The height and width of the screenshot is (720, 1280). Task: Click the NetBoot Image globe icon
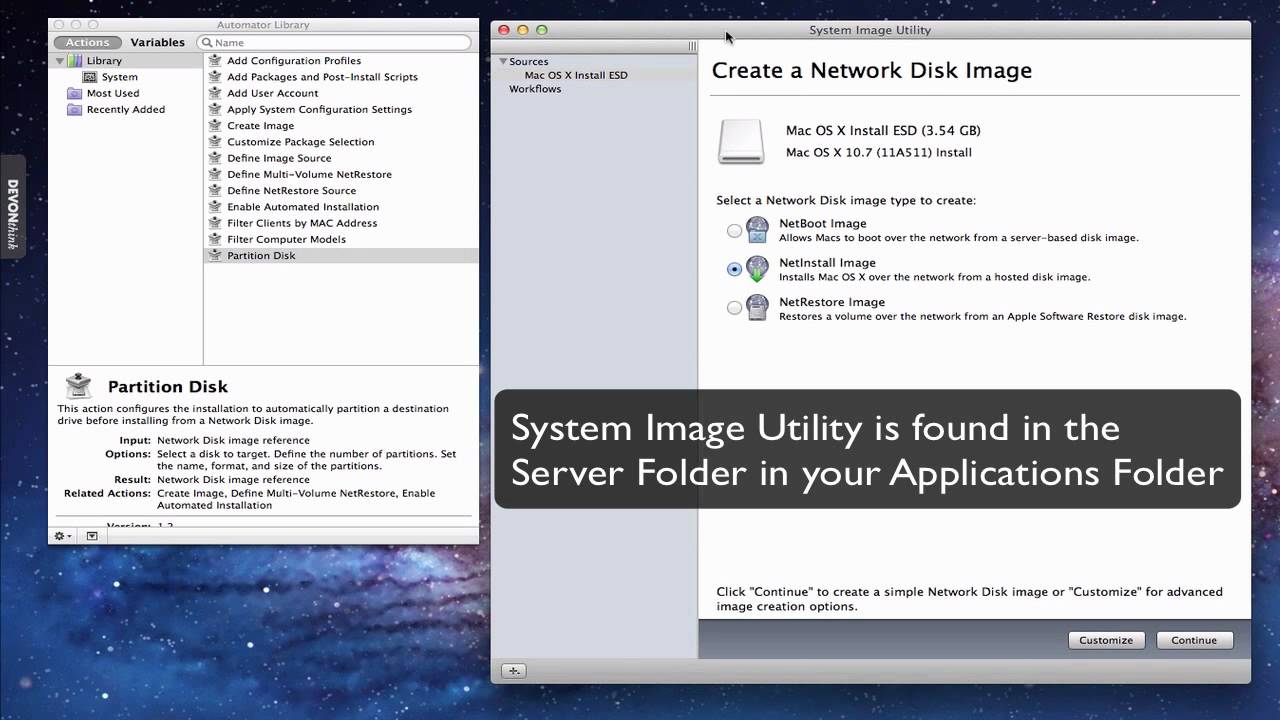758,230
